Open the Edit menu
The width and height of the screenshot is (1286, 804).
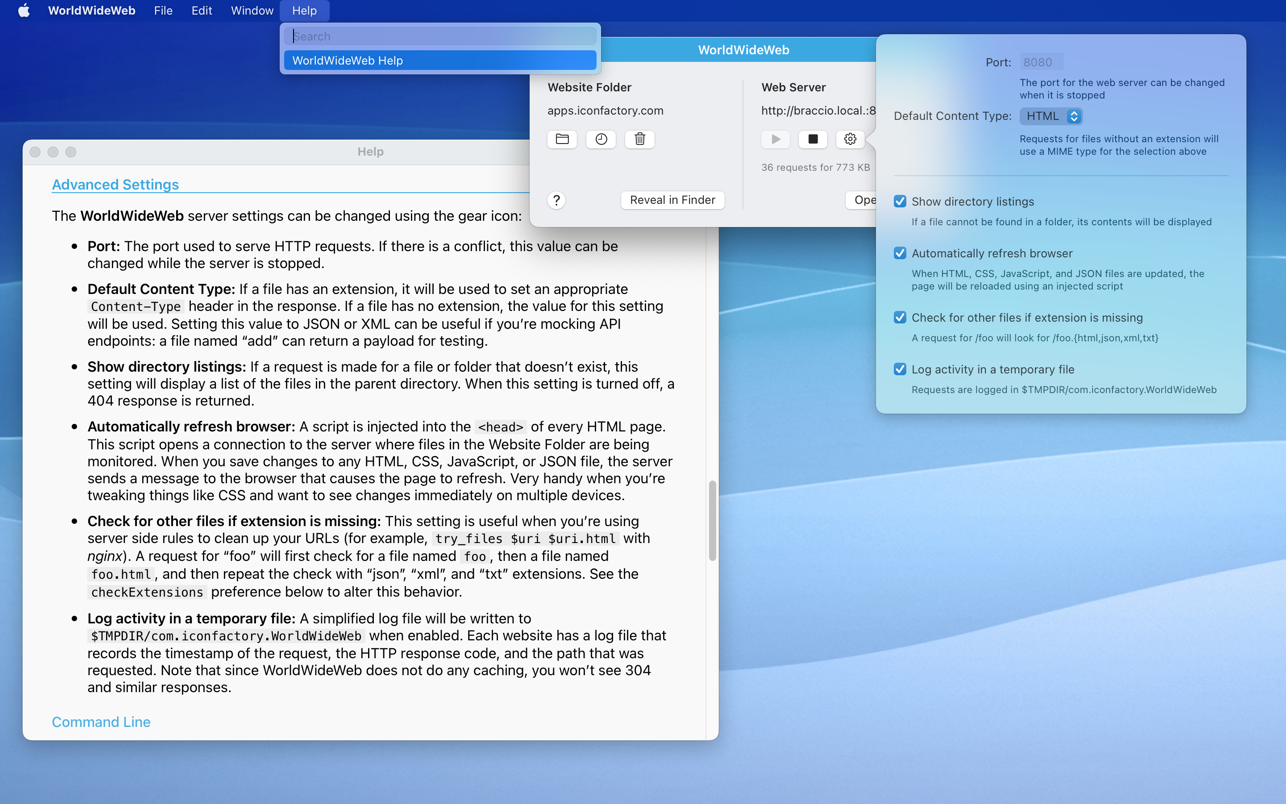tap(201, 11)
